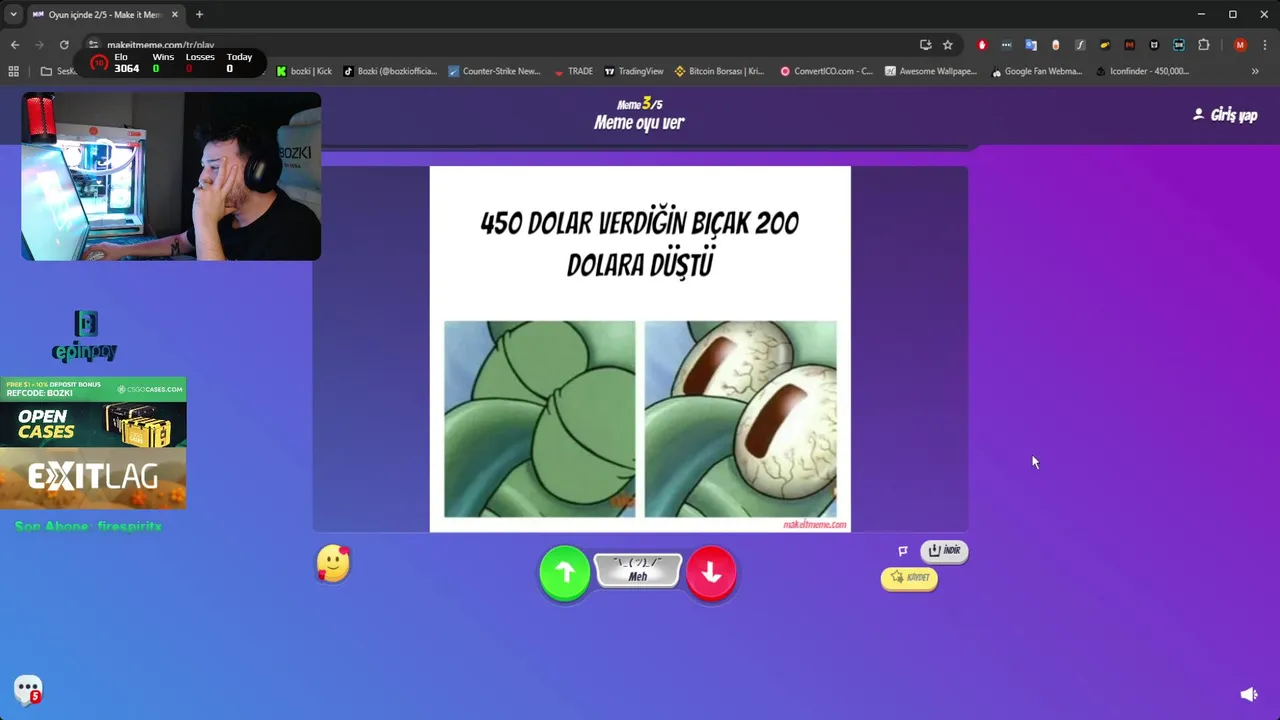Open the Awesome Wallpaper bookmark
Screen dimensions: 1280x720
point(930,71)
